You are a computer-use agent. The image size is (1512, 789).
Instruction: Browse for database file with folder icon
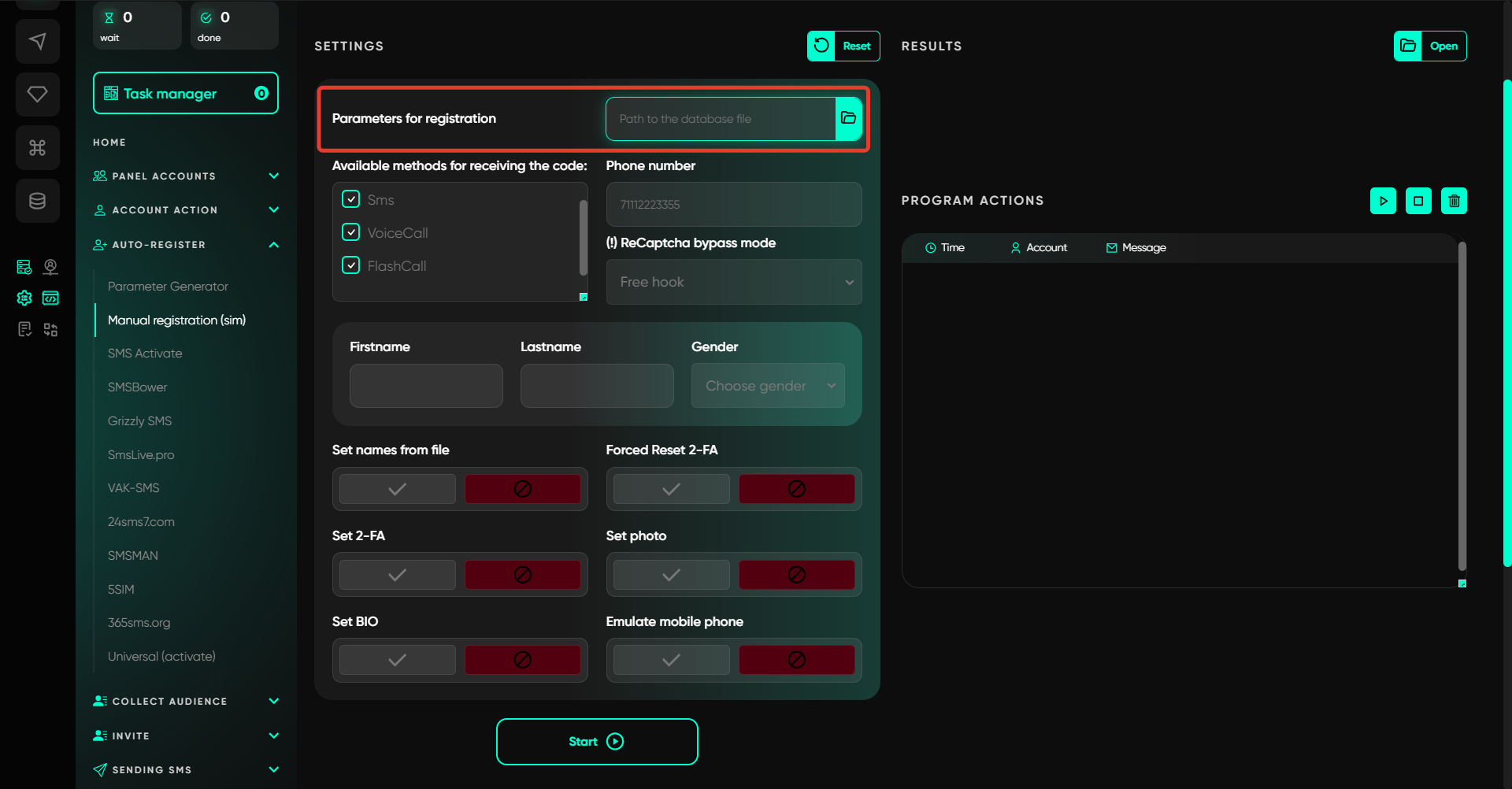pyautogui.click(x=848, y=119)
